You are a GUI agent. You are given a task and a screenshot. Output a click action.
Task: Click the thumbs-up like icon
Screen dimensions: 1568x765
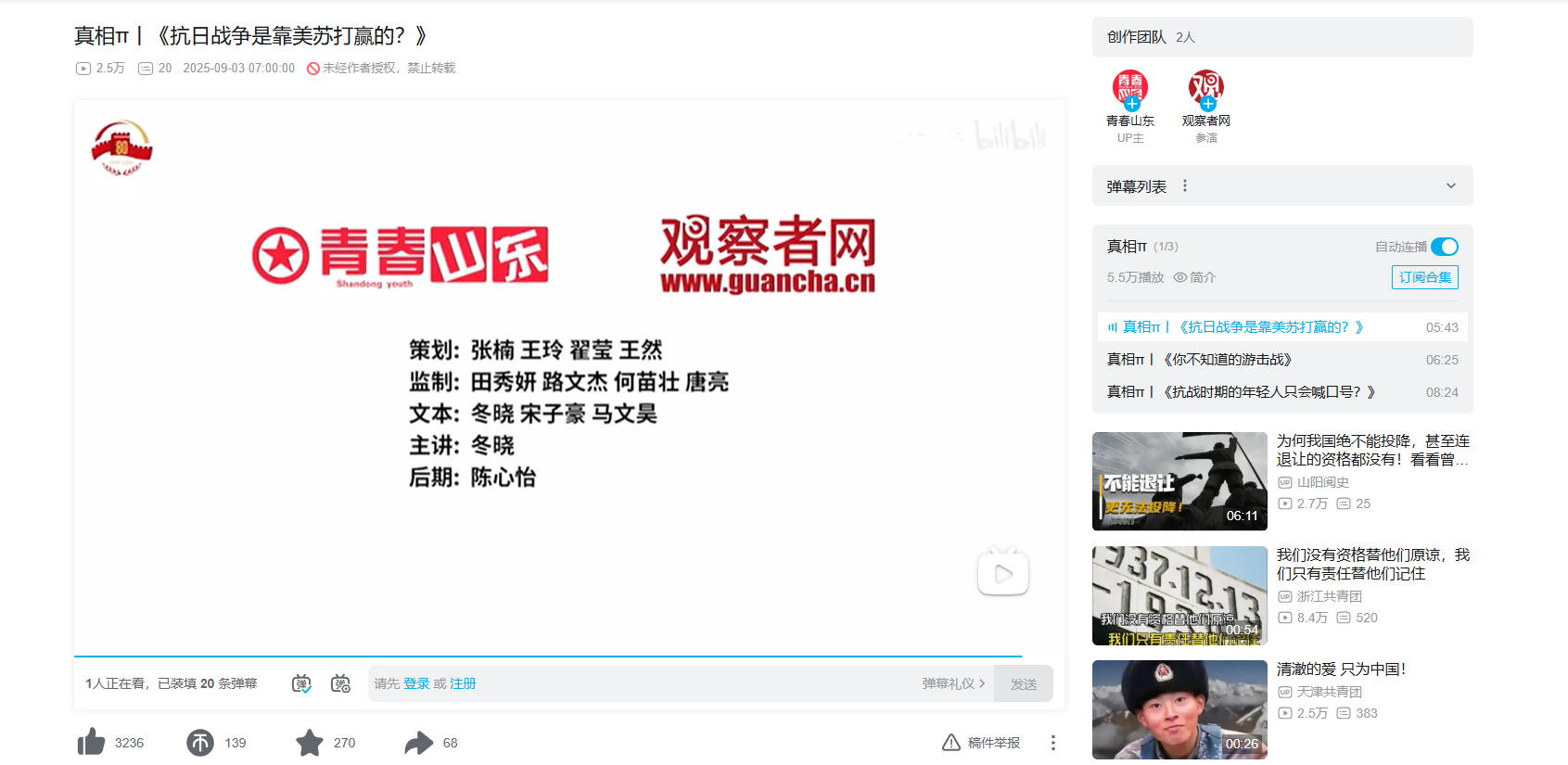point(92,743)
